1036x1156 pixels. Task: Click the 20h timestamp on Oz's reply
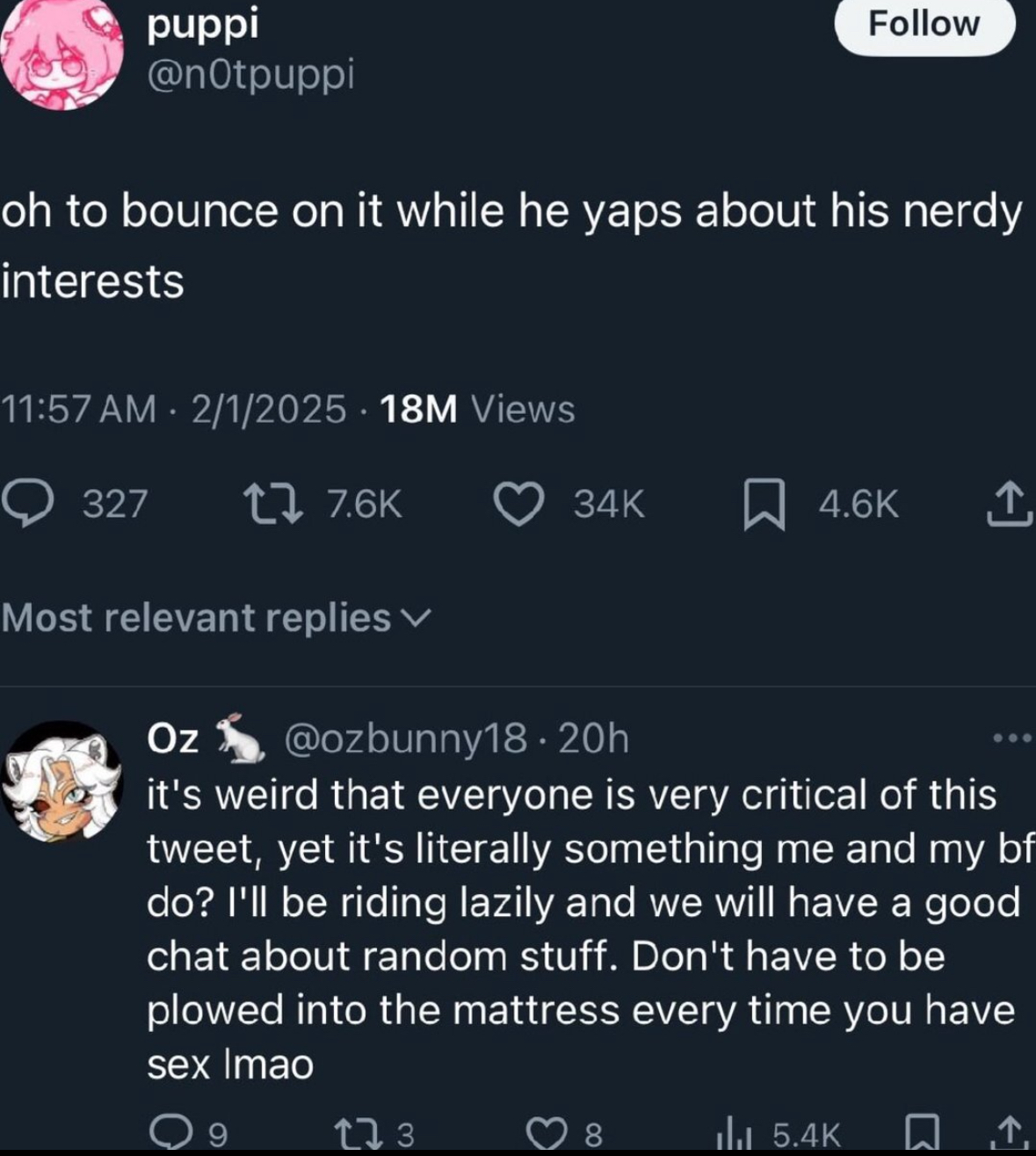(x=598, y=739)
